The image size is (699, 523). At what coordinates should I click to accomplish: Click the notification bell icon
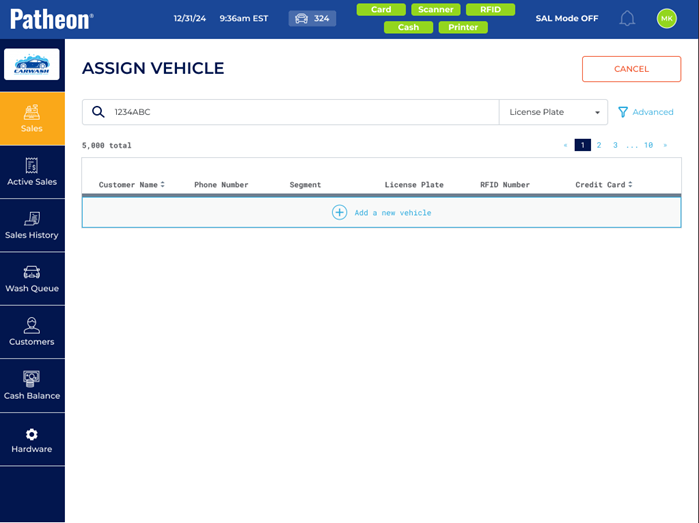click(627, 19)
